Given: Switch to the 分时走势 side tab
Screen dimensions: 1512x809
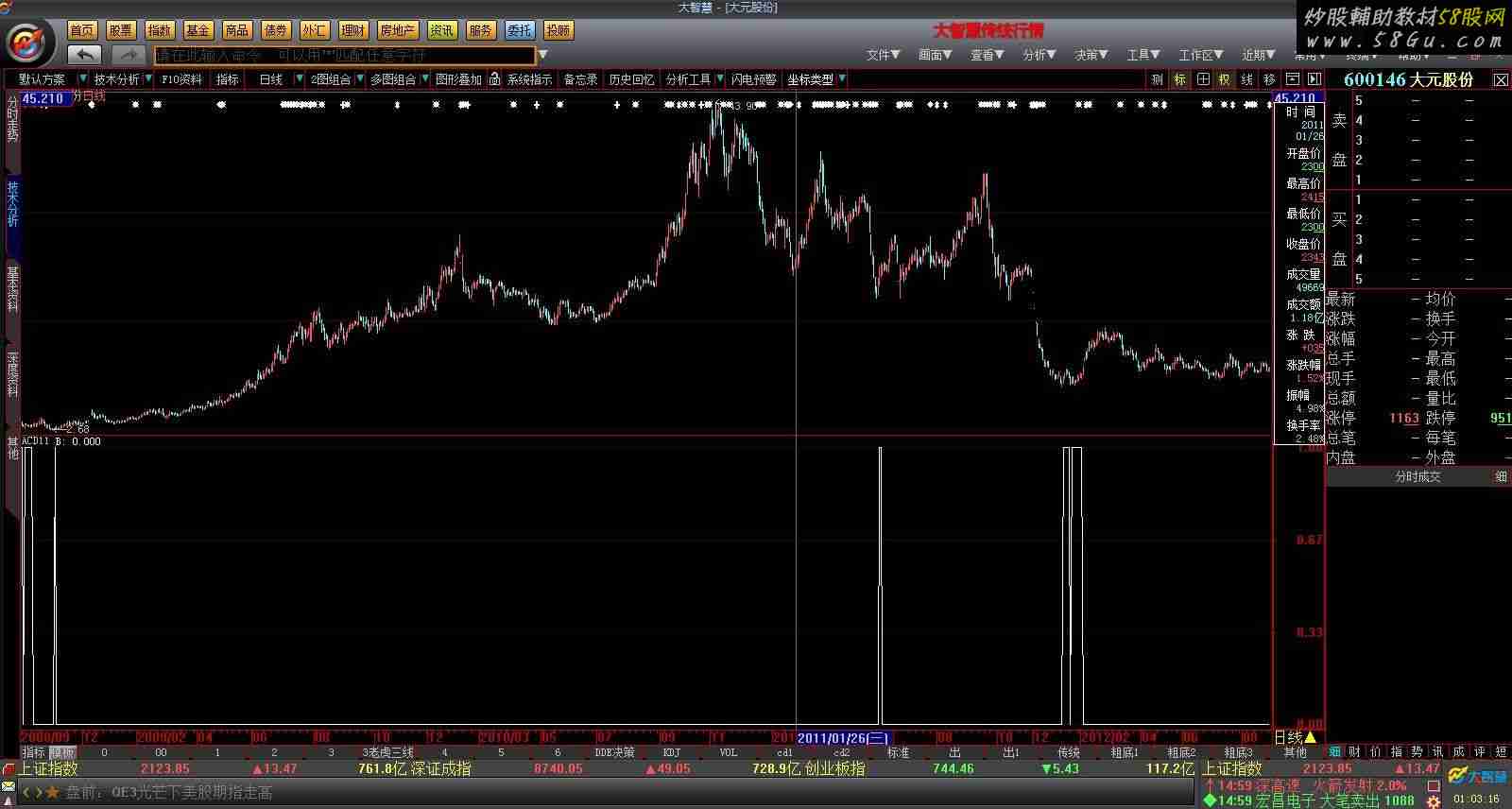Looking at the screenshot, I should tap(12, 119).
